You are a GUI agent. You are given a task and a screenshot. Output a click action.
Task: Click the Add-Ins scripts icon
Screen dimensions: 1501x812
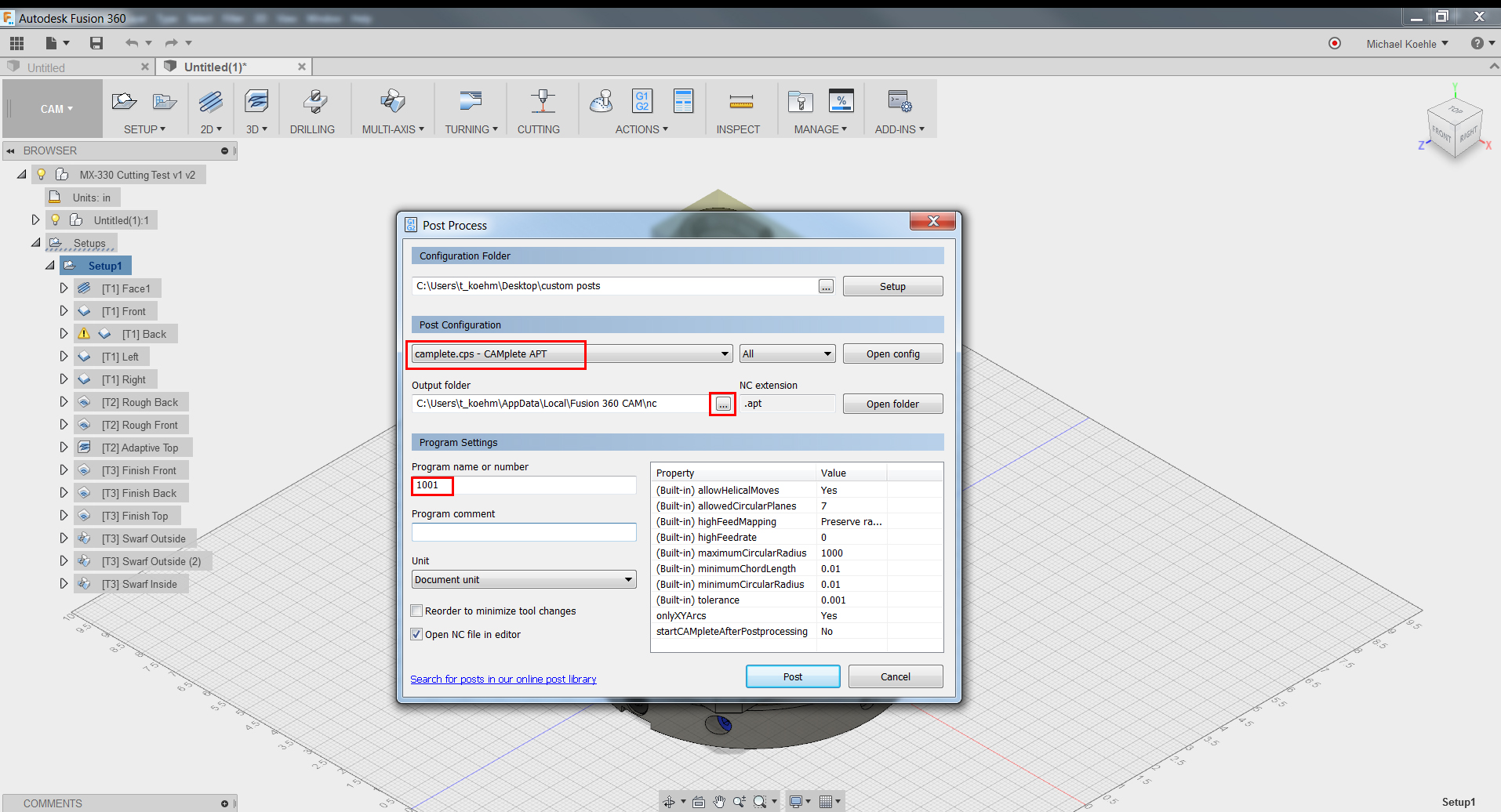click(x=900, y=101)
